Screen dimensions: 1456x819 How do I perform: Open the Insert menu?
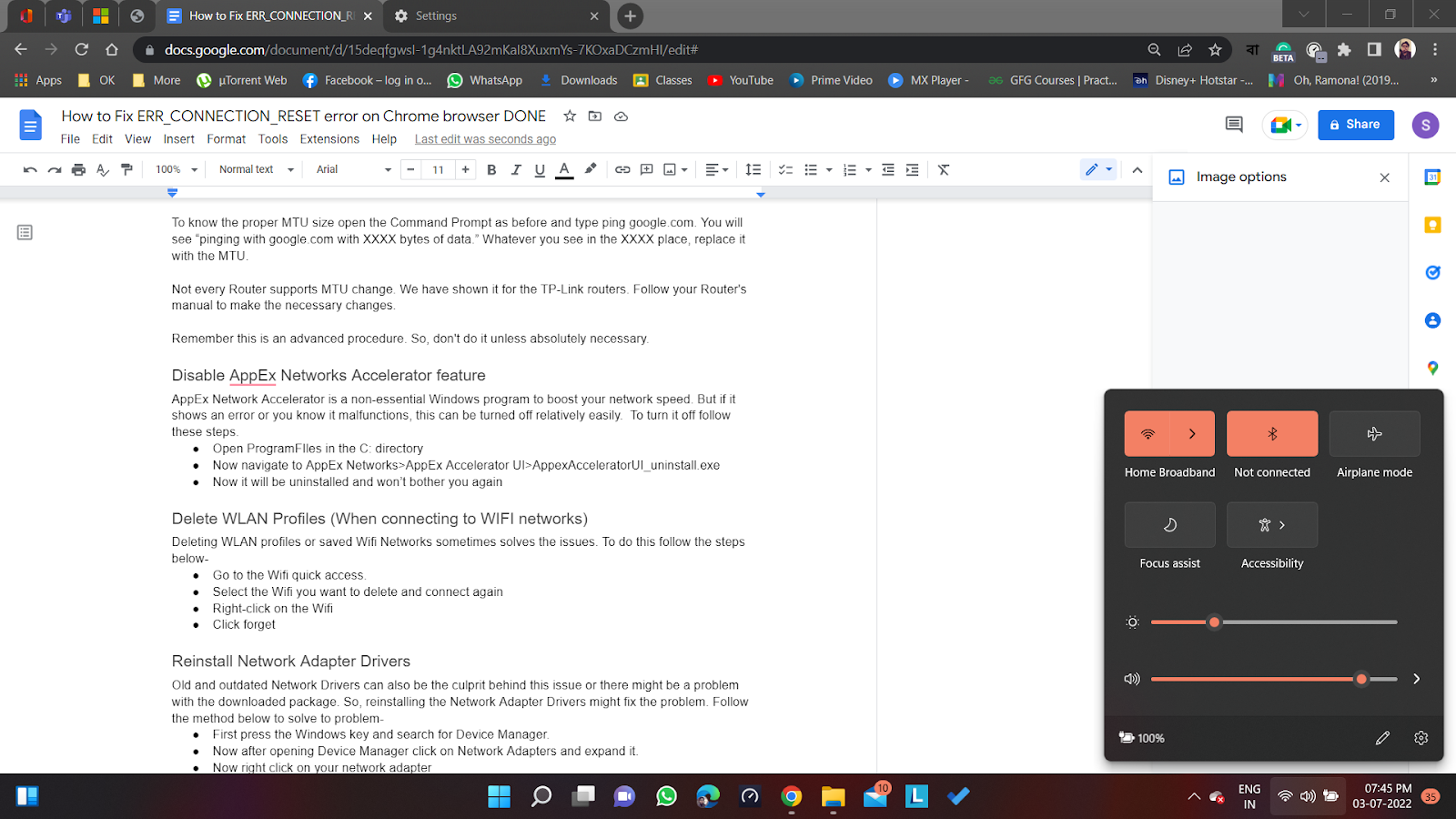[x=178, y=139]
